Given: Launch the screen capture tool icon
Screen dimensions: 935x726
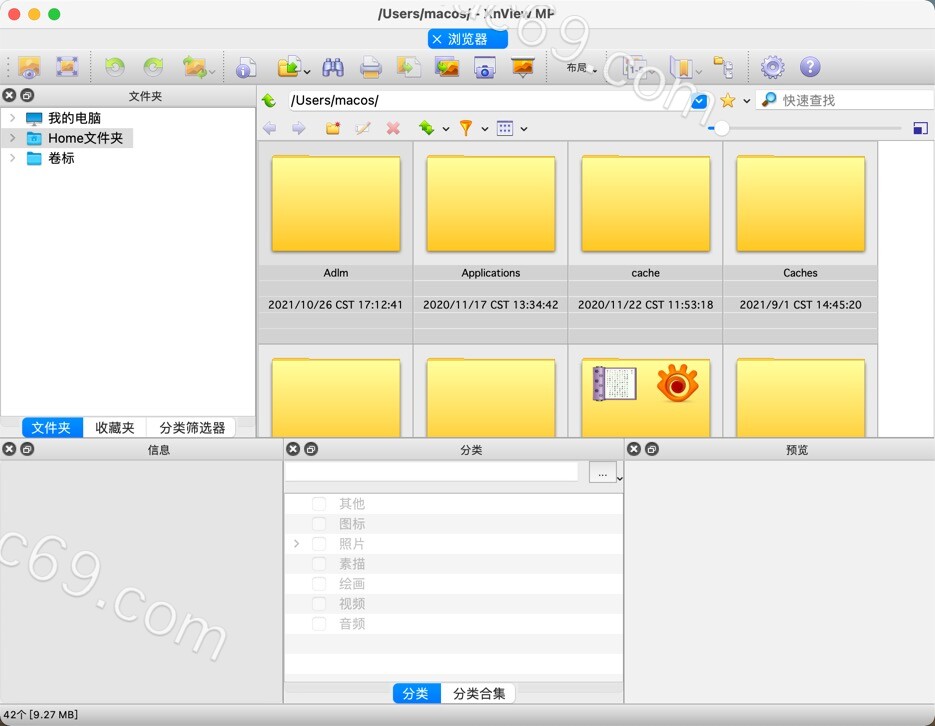Looking at the screenshot, I should tap(483, 67).
